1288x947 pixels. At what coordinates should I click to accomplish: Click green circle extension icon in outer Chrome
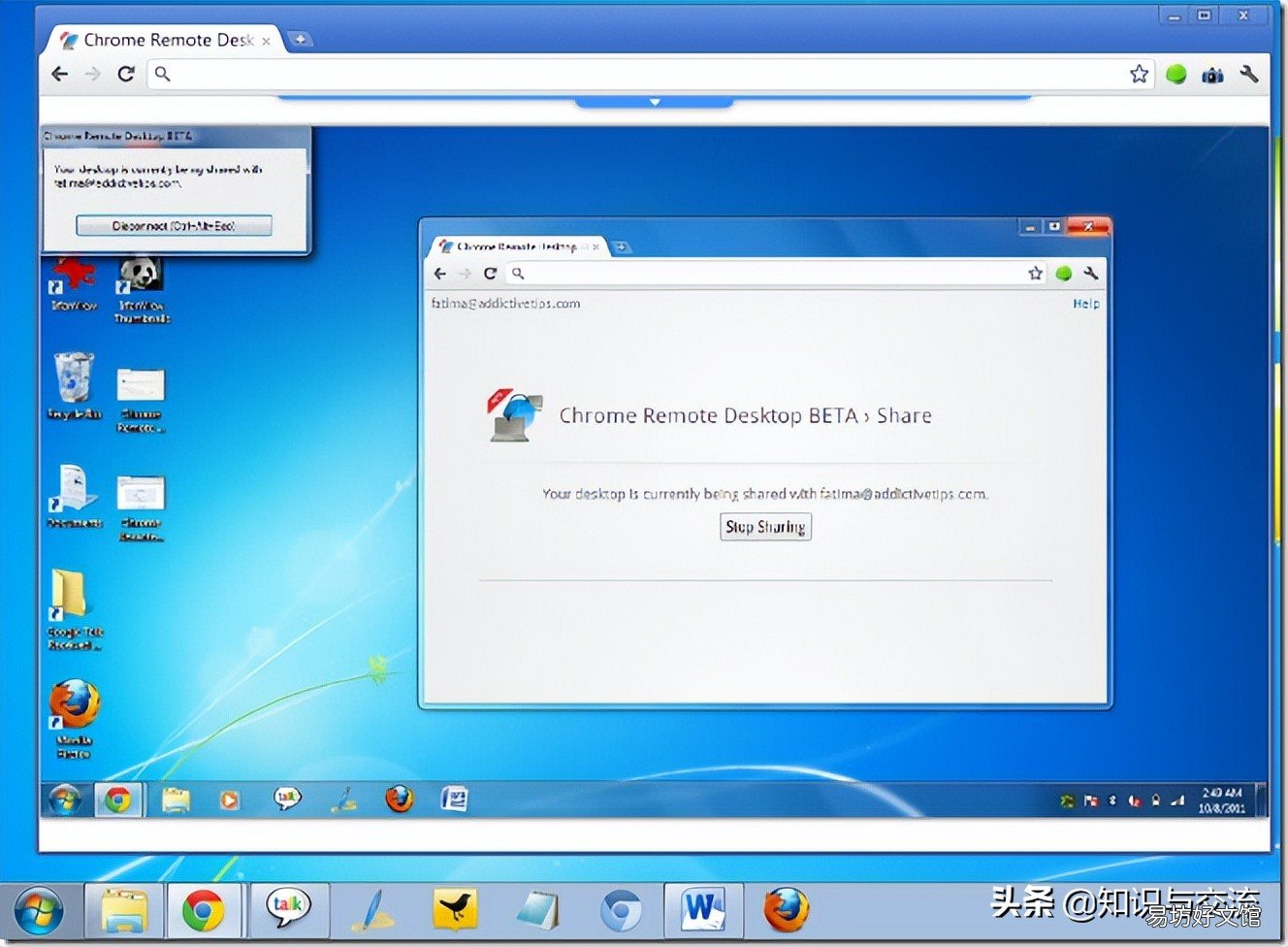pos(1176,75)
